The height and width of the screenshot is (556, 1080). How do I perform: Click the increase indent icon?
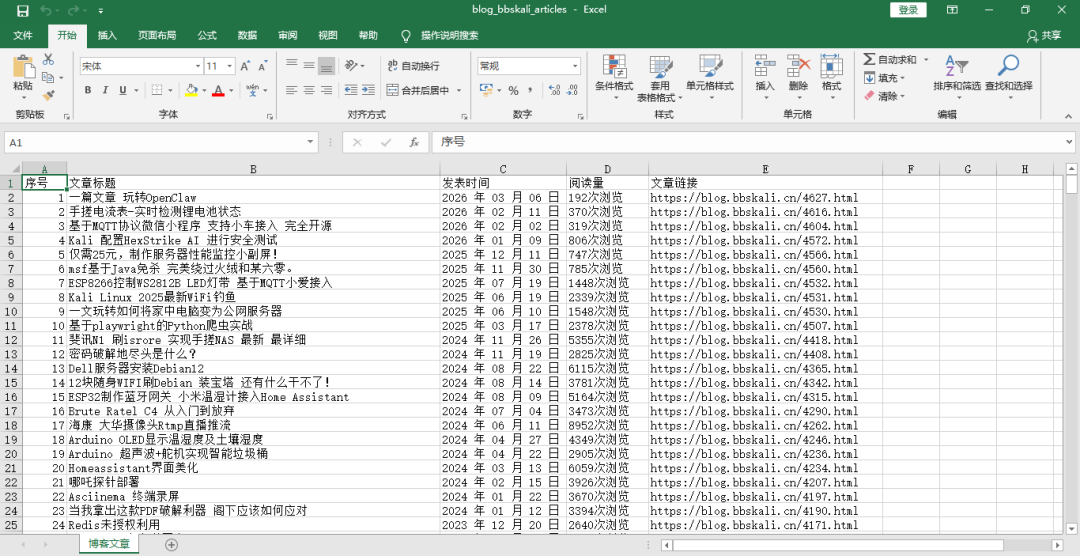tap(368, 90)
